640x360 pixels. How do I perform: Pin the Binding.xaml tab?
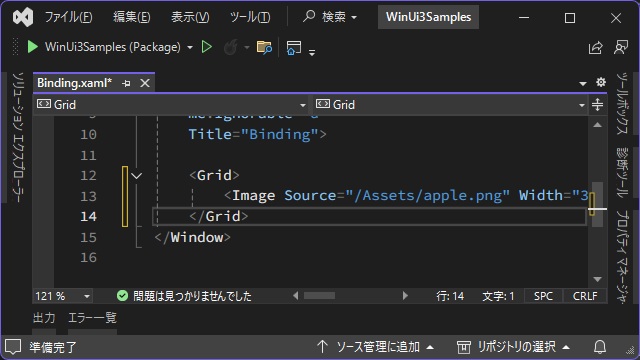tap(126, 83)
